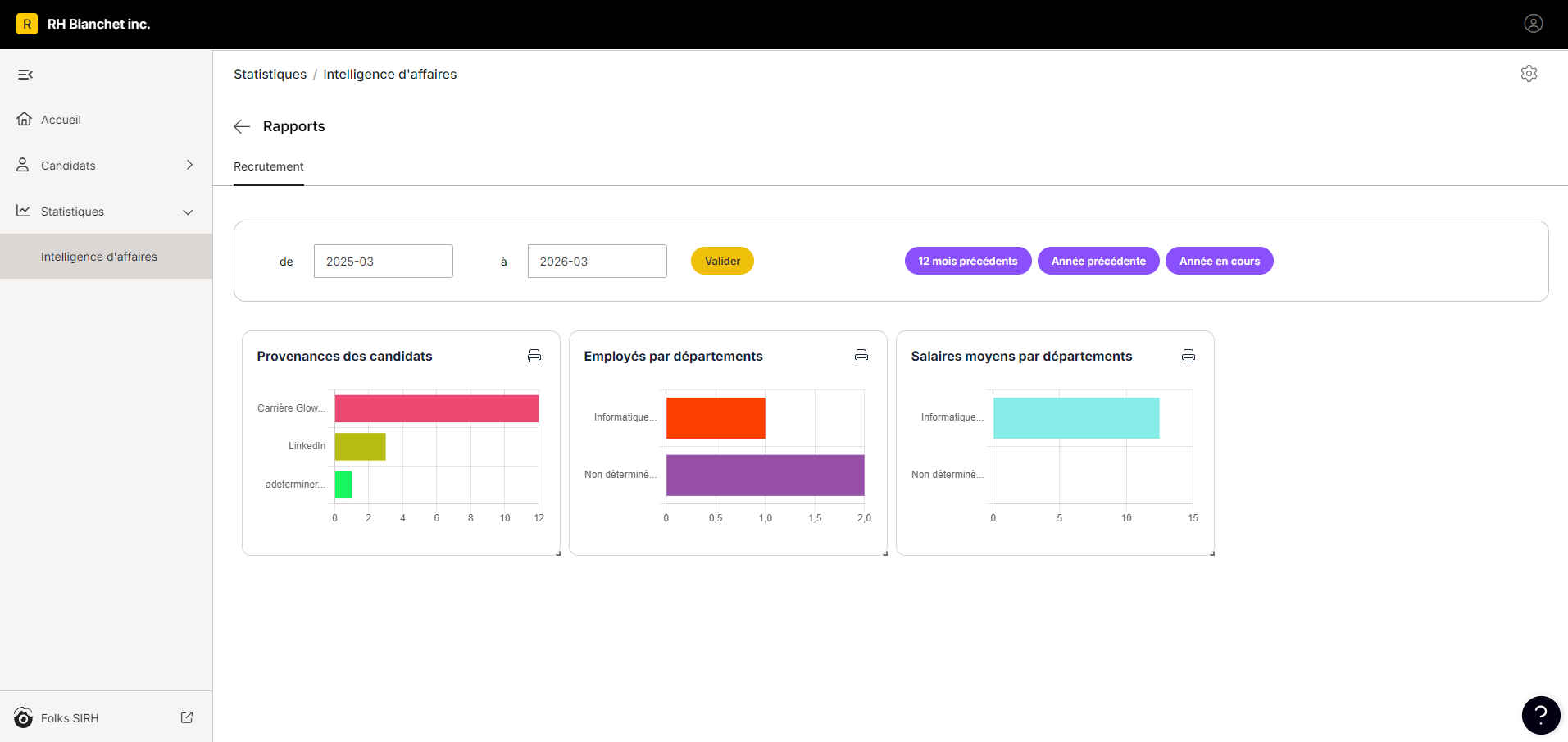Viewport: 1568px width, 742px height.
Task: Apply the 12 mois précédents filter
Action: (968, 261)
